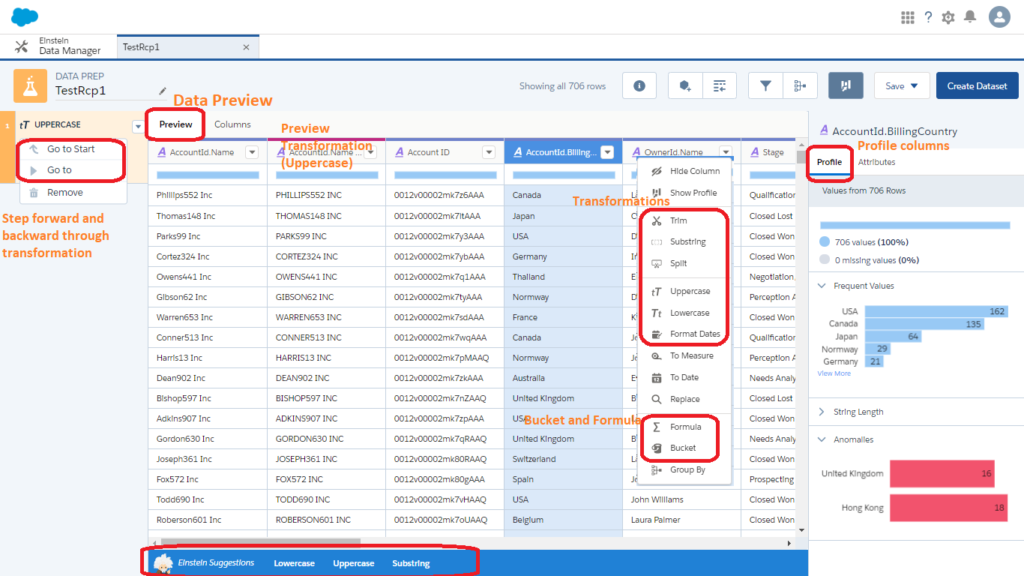Select Bucket menu item
The height and width of the screenshot is (576, 1024).
(685, 448)
